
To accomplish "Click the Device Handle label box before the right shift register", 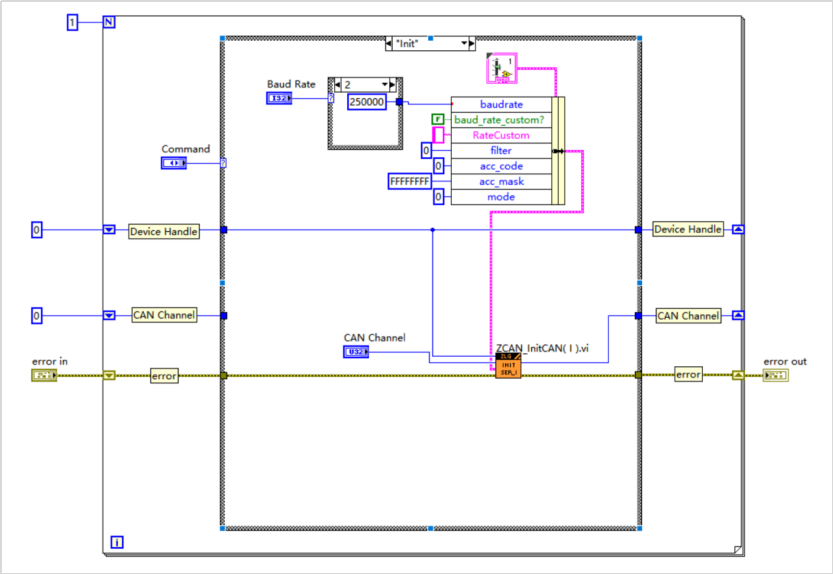I will [x=688, y=230].
